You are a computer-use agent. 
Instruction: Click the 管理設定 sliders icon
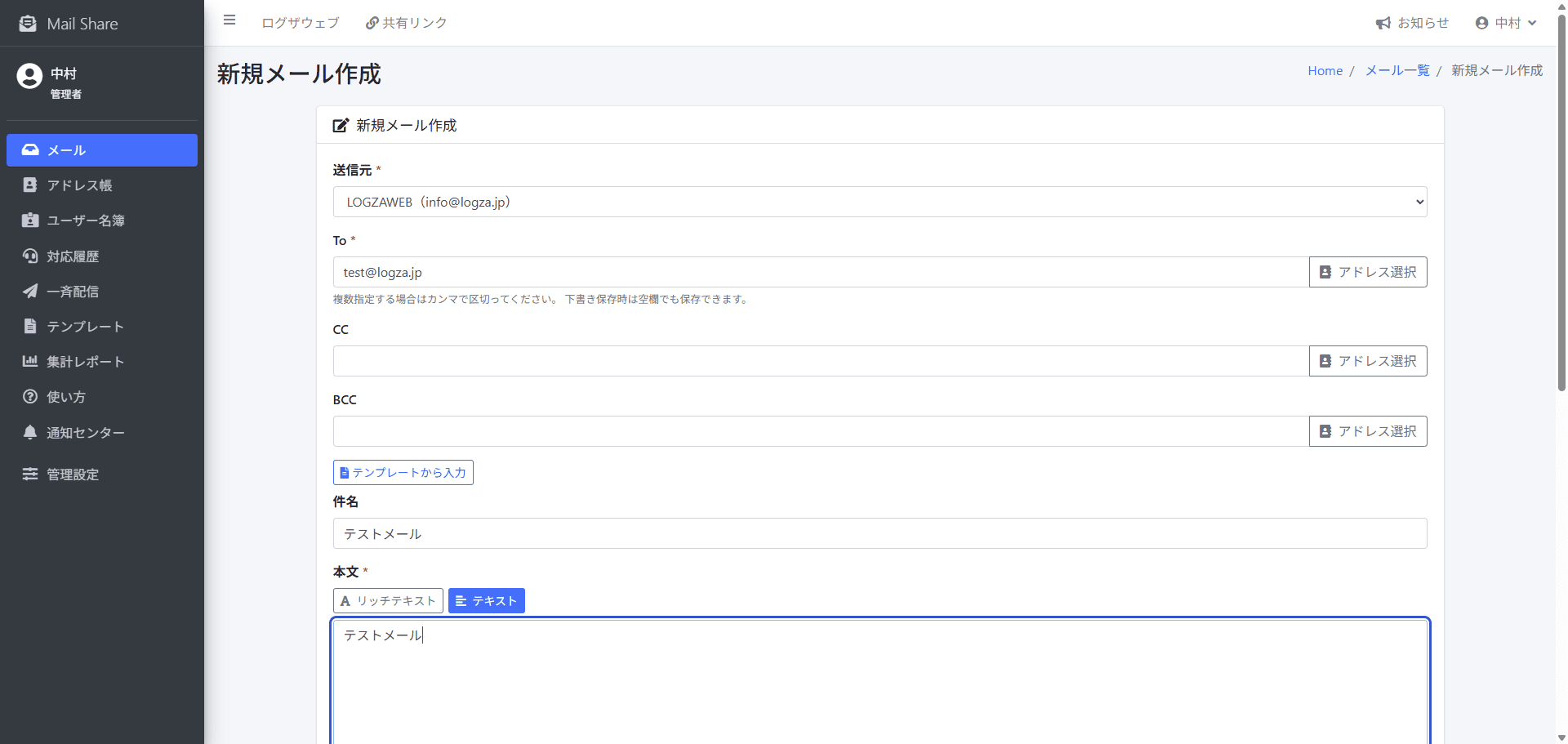click(30, 474)
